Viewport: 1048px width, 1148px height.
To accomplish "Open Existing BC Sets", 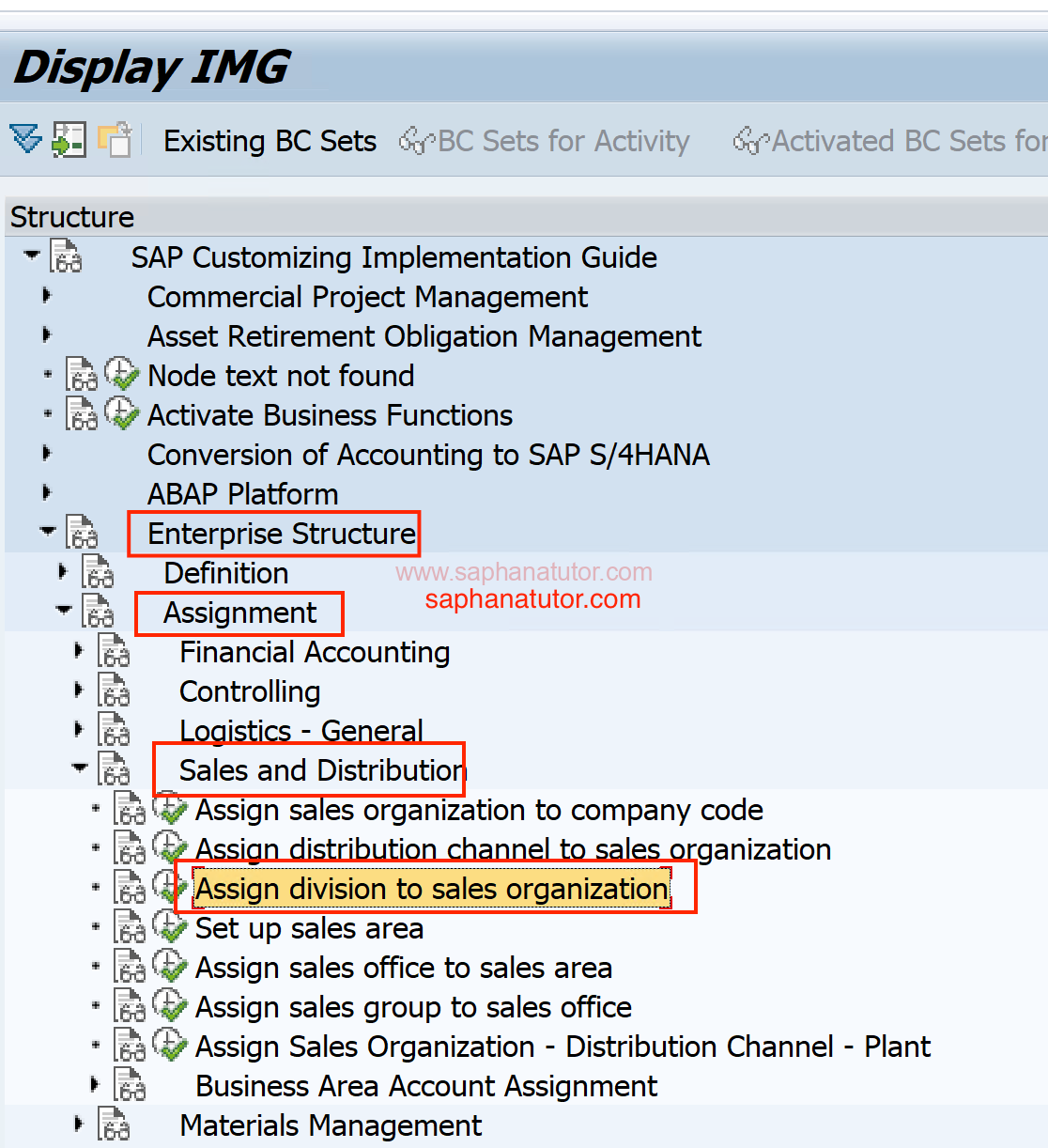I will 270,141.
